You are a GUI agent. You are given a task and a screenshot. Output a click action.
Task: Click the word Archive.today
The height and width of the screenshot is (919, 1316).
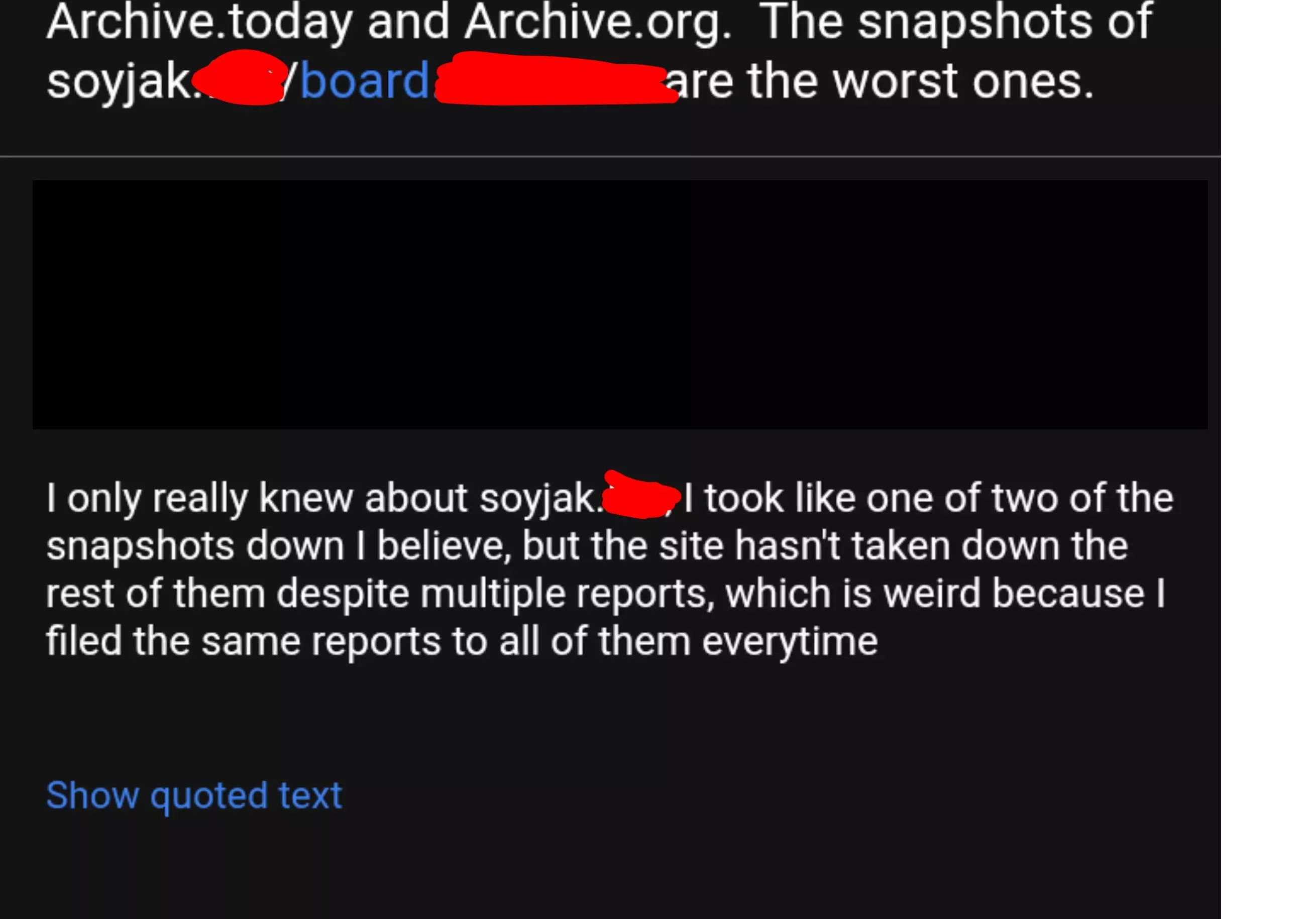[x=199, y=23]
